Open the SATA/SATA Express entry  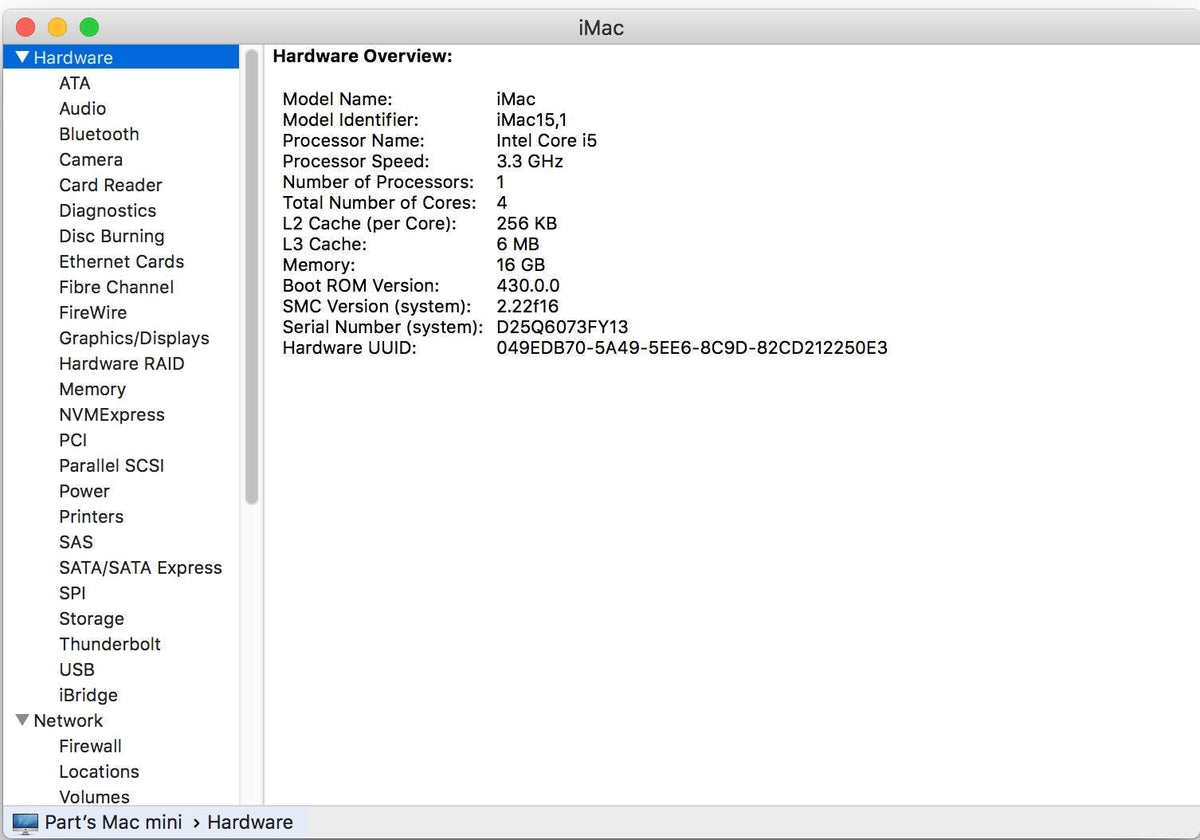[x=140, y=567]
